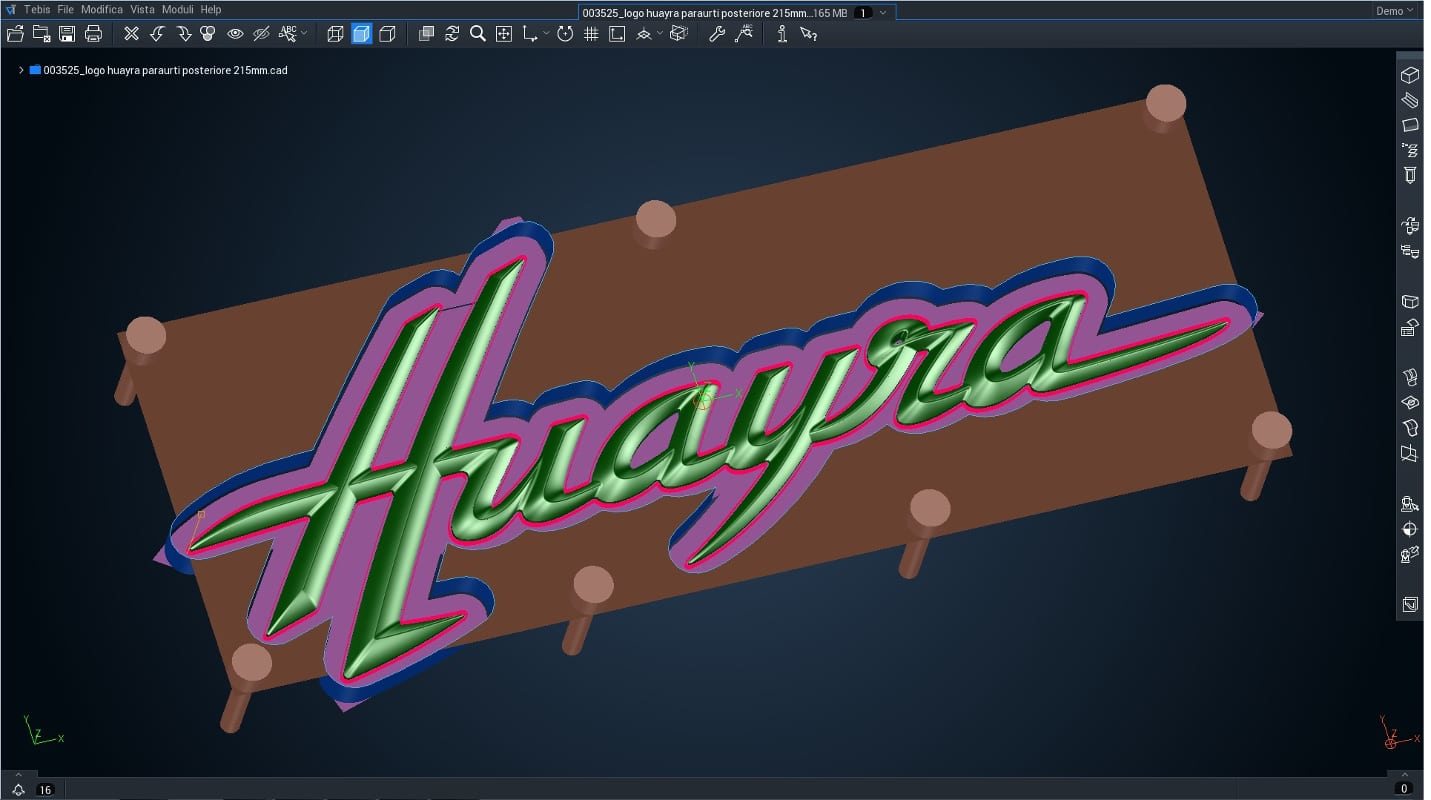Open dropdown next to work plane icon
The height and width of the screenshot is (800, 1431).
tap(660, 34)
